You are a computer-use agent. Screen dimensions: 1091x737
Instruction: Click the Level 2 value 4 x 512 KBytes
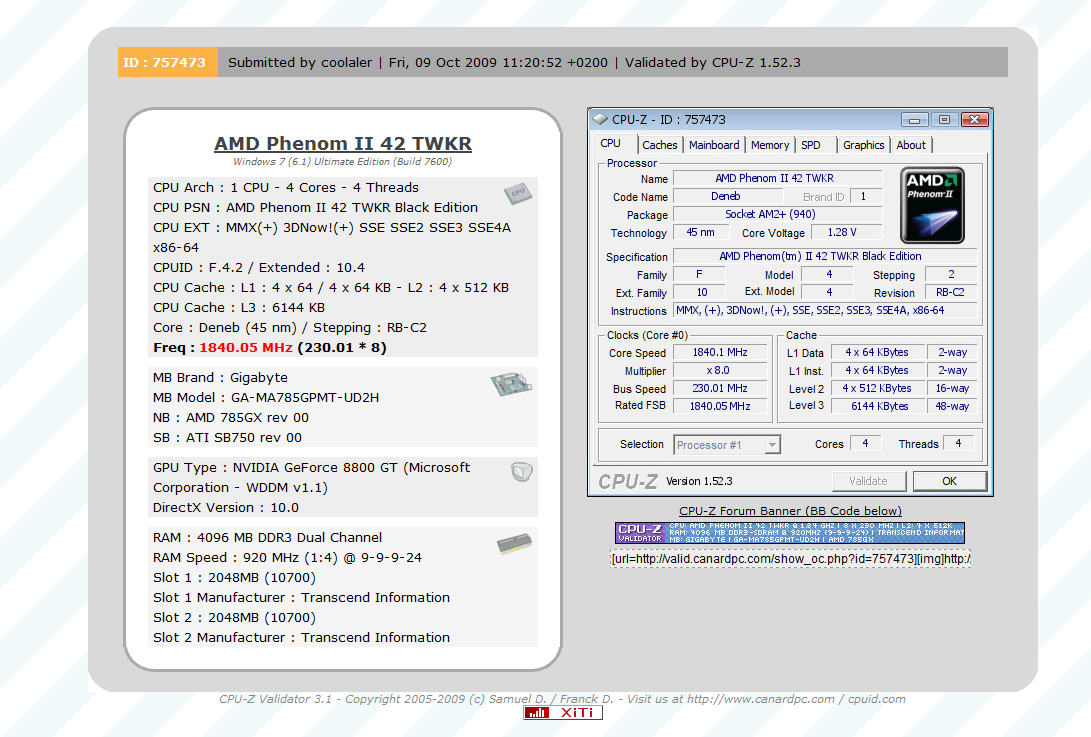(877, 388)
